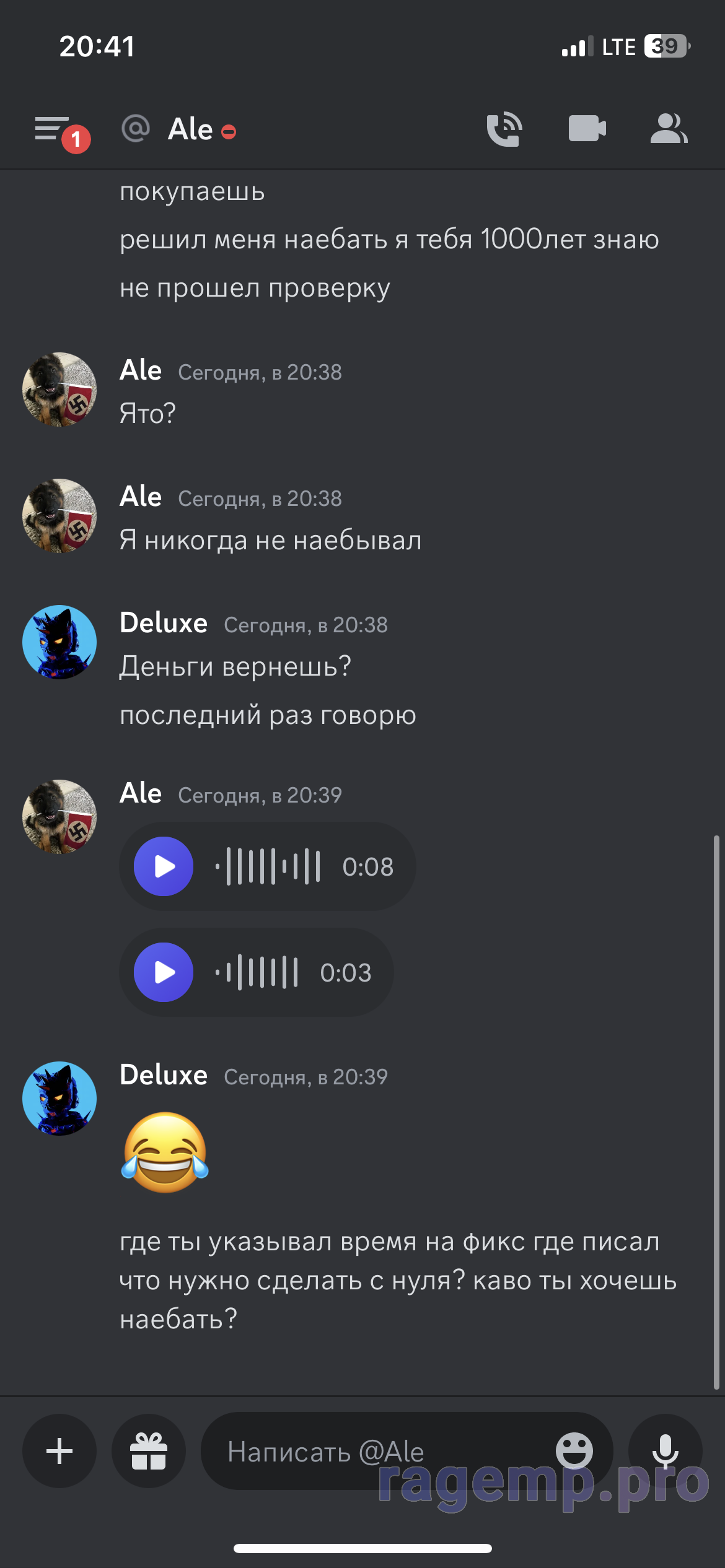Image resolution: width=725 pixels, height=1568 pixels.
Task: Tap Ale's avatar beside the Ято? message
Action: point(59,390)
